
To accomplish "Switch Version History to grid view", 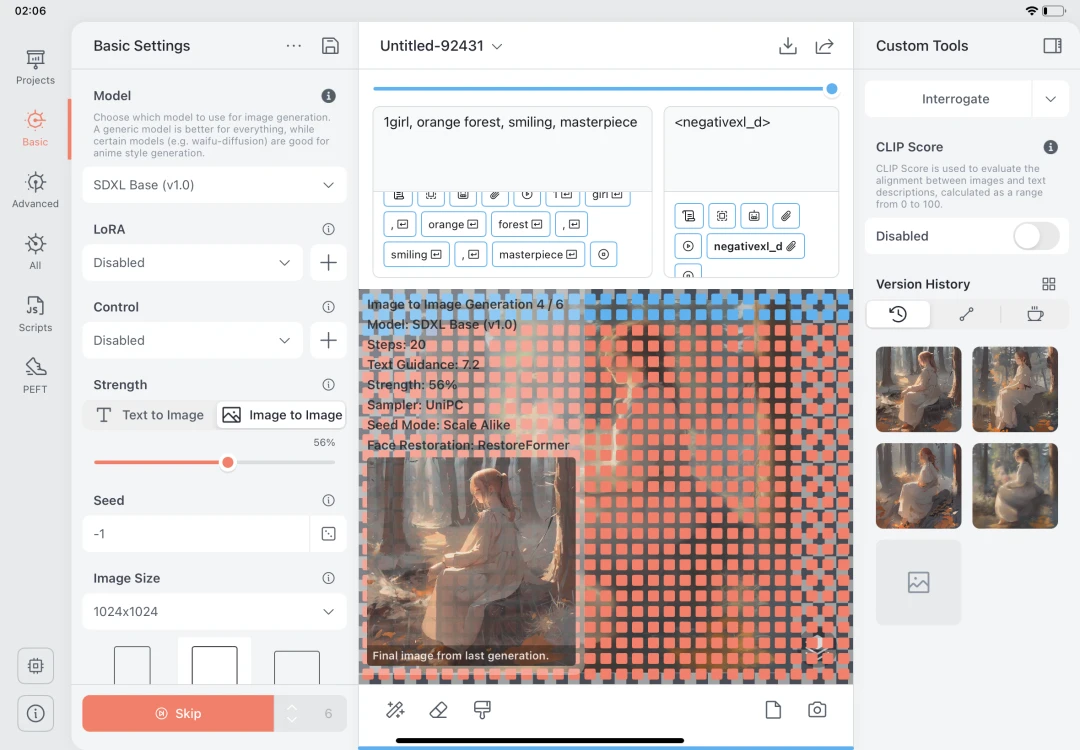I will point(1048,284).
